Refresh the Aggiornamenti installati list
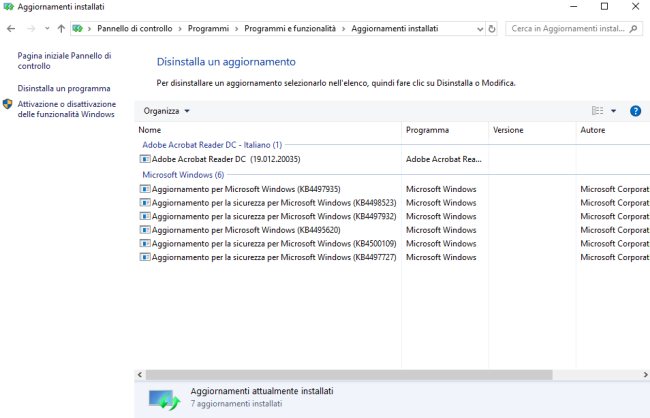 coord(492,29)
